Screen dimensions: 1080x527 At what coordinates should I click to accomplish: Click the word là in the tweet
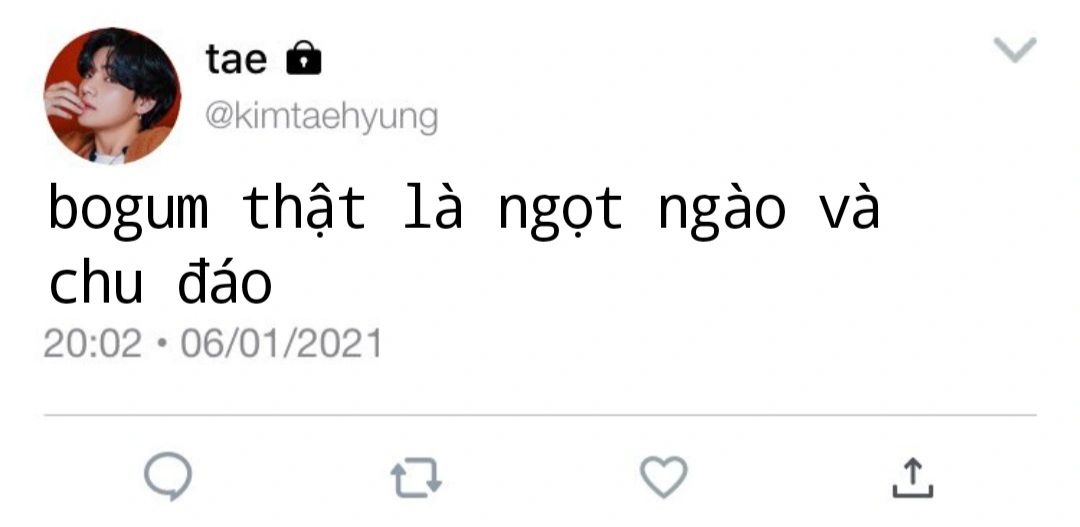click(433, 205)
